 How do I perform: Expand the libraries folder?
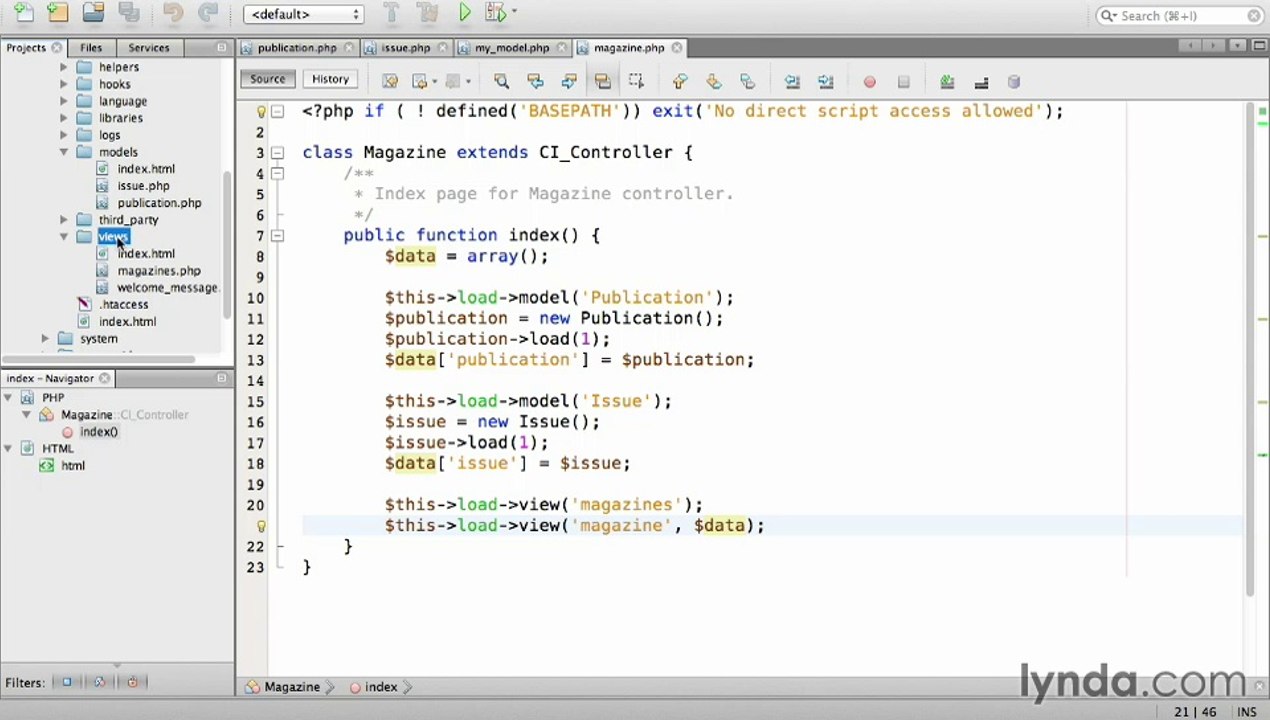[64, 118]
